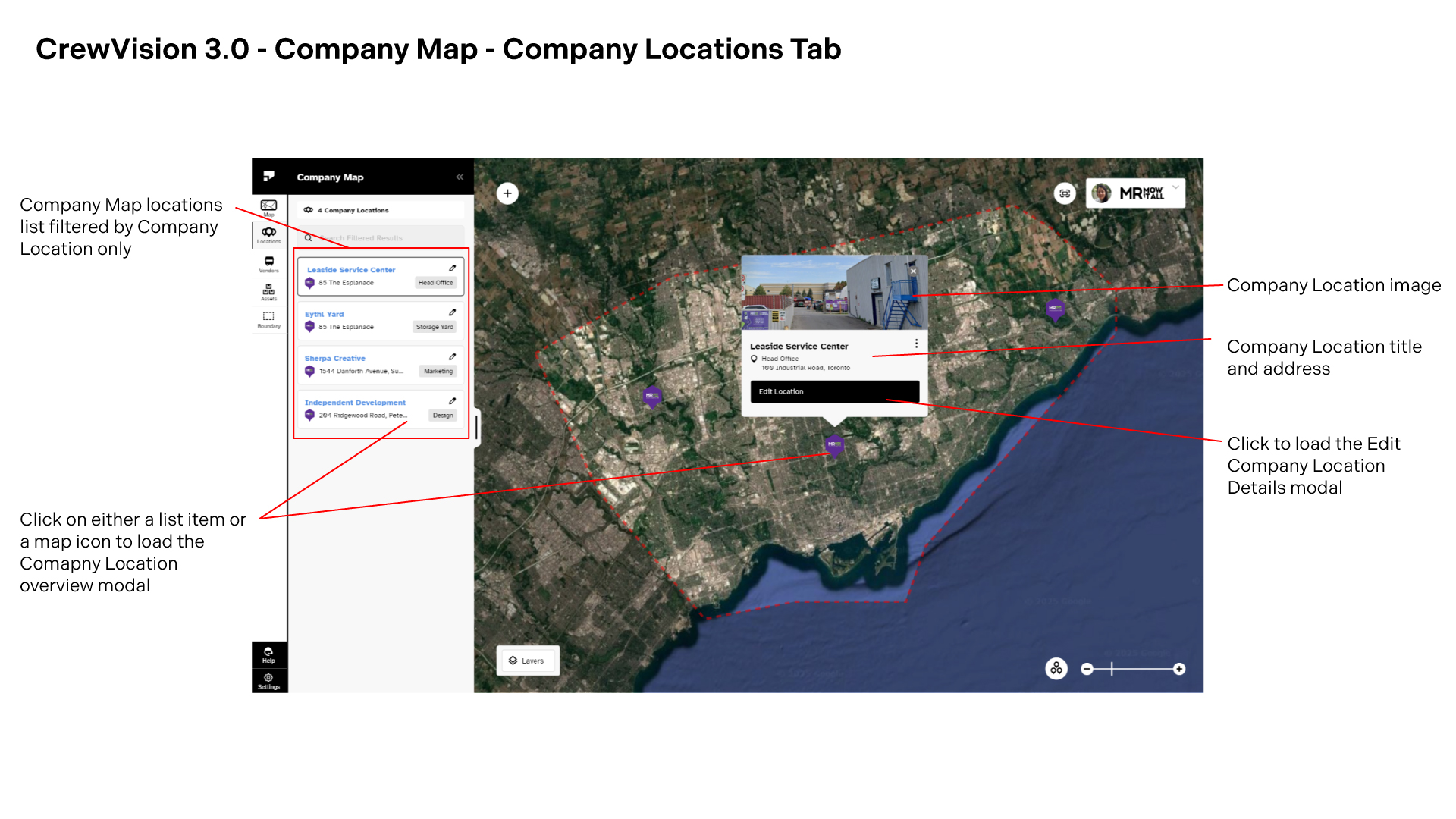
Task: Click the 85 The Esplanade address under Leaside
Action: (x=346, y=283)
